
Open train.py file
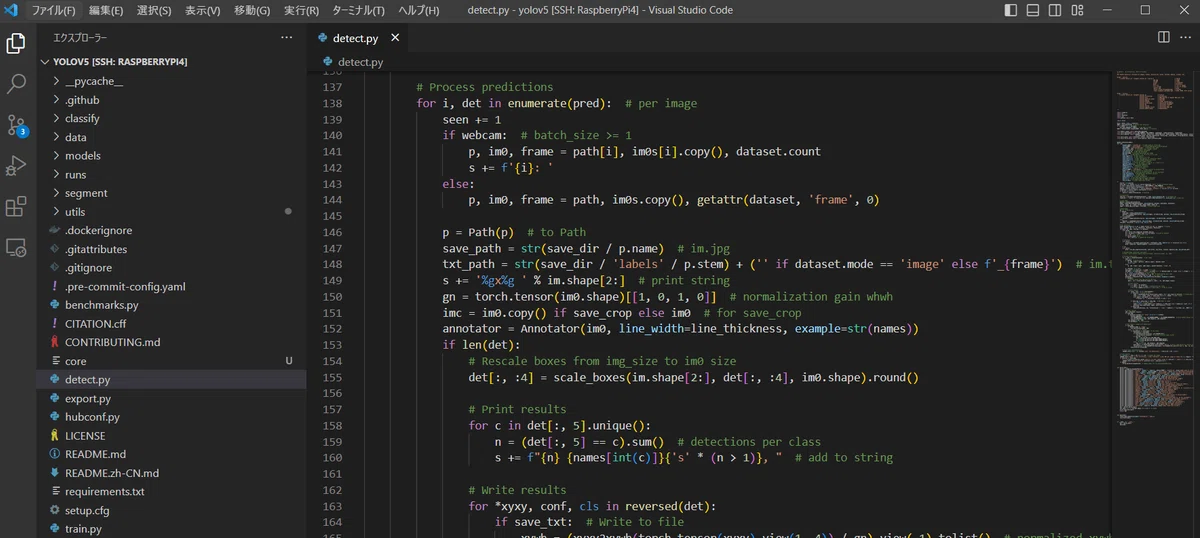click(x=171, y=529)
